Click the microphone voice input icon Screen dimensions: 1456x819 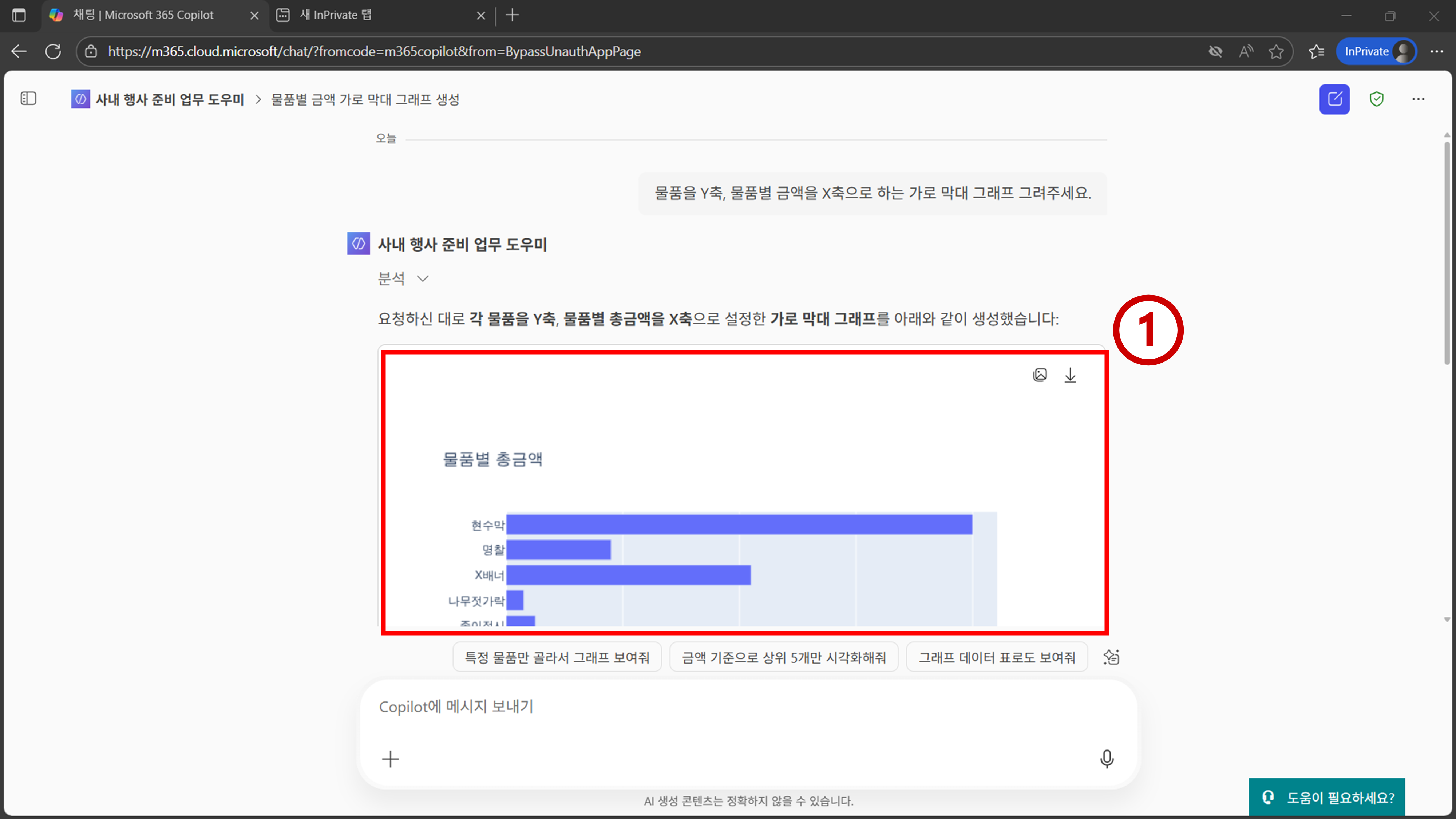click(1107, 759)
